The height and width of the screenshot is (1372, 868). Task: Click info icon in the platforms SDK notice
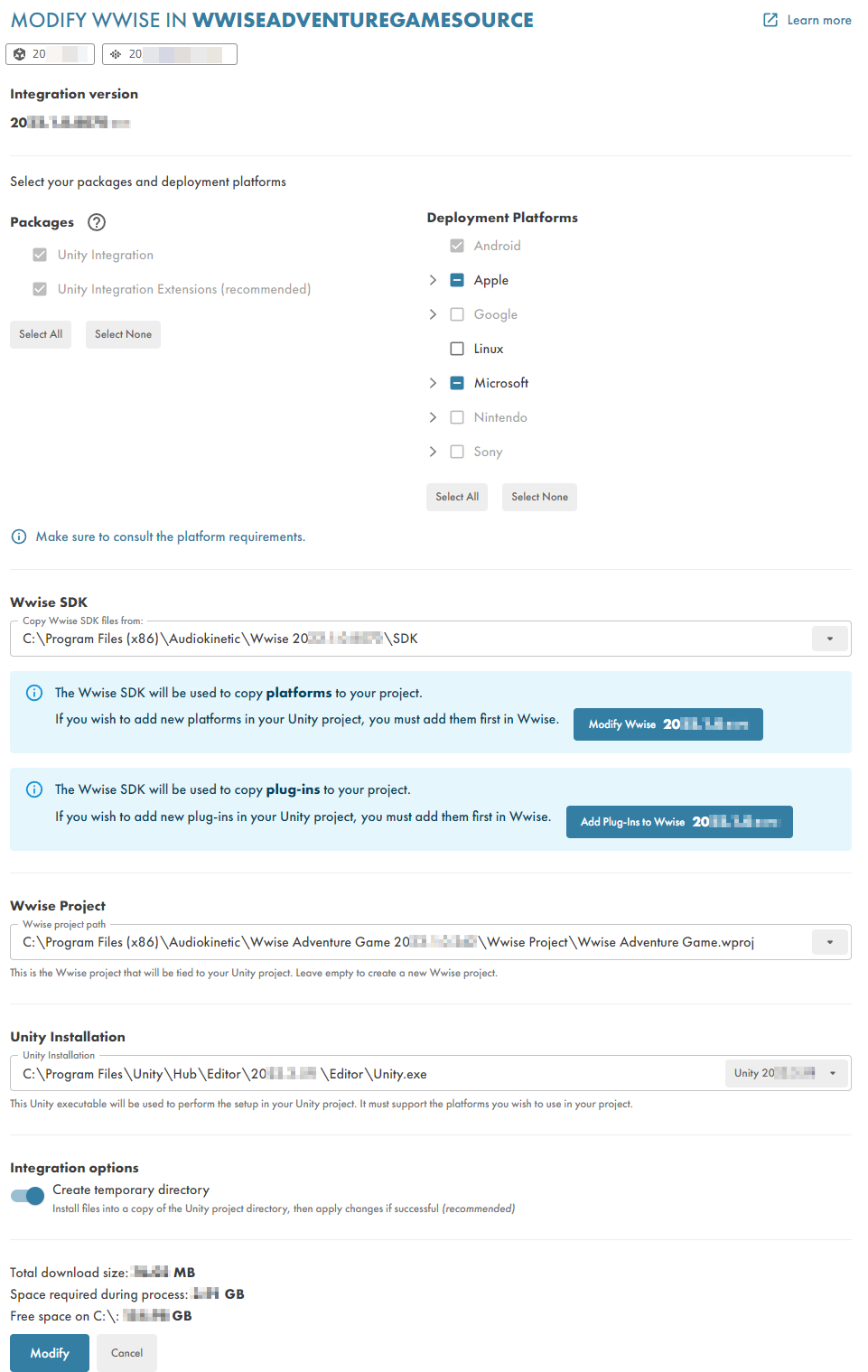point(34,693)
